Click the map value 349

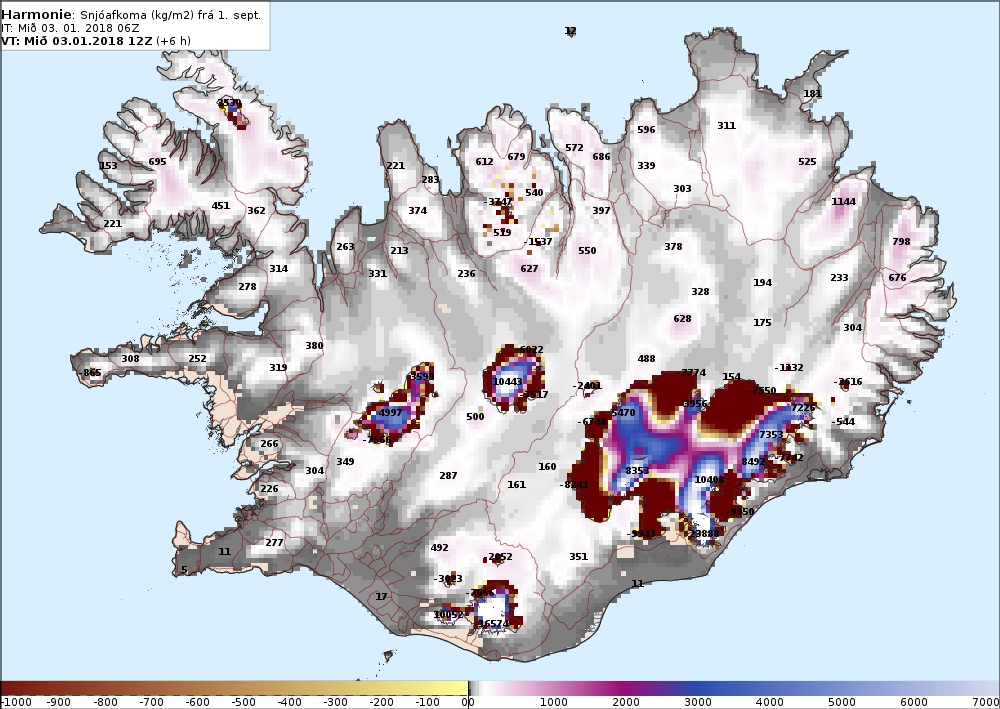pyautogui.click(x=345, y=461)
